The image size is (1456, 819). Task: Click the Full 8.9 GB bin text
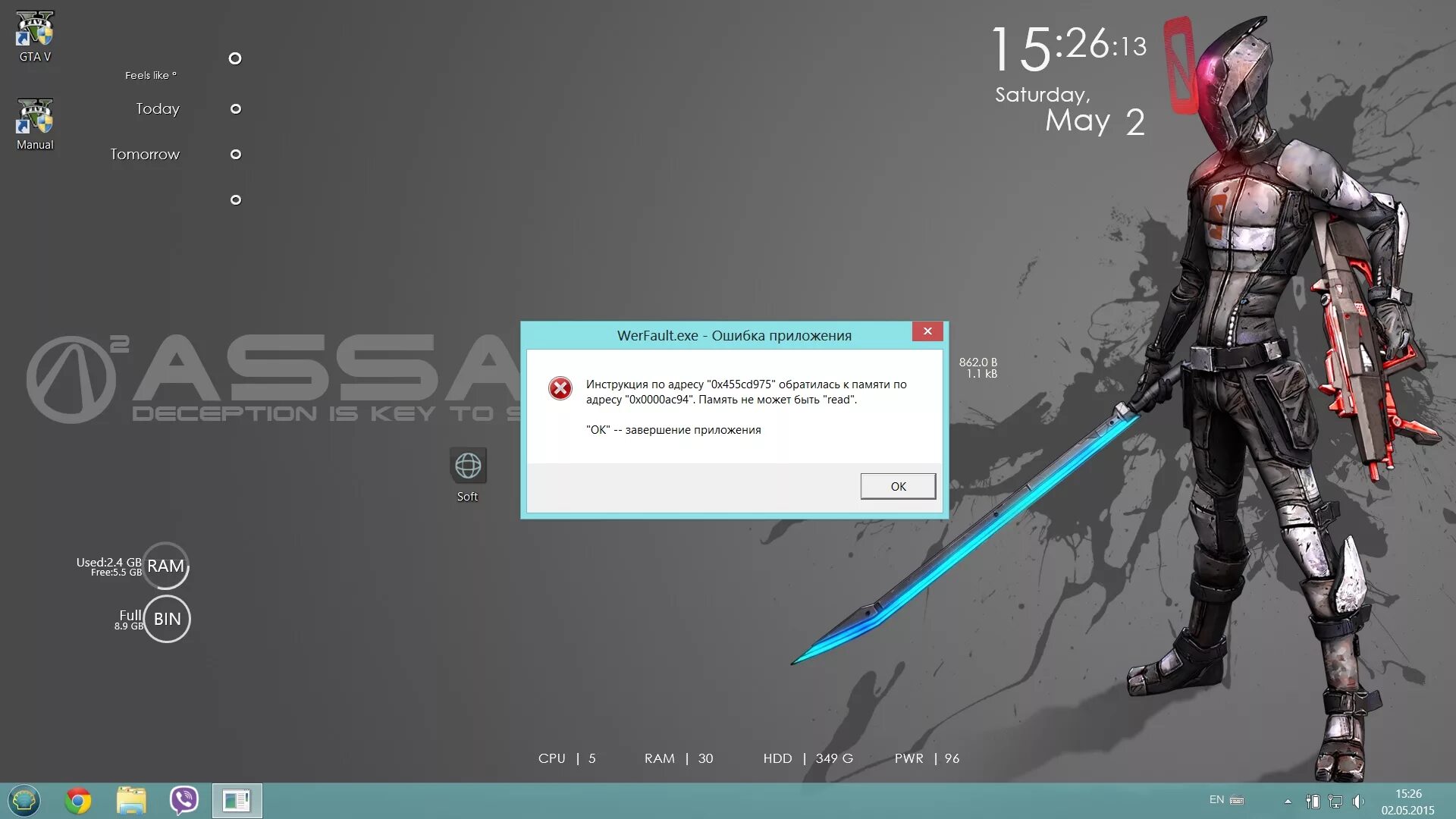129,620
